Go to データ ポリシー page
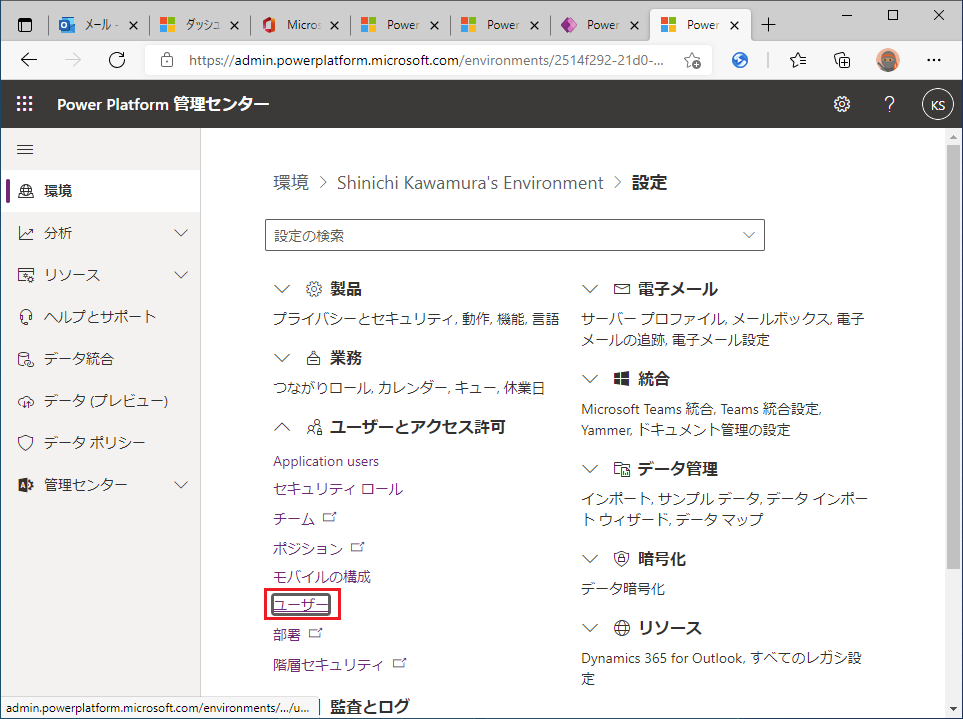 click(94, 443)
